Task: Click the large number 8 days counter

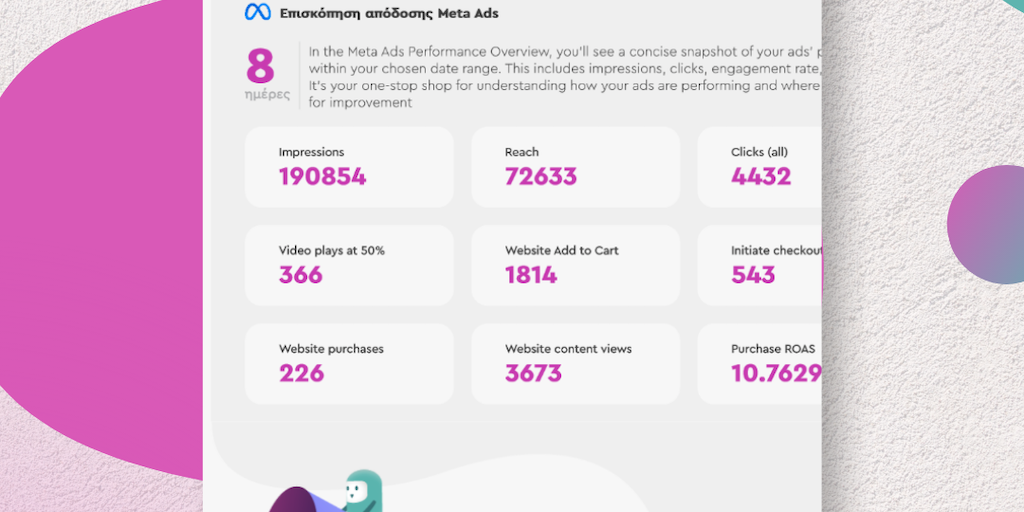Action: click(260, 66)
